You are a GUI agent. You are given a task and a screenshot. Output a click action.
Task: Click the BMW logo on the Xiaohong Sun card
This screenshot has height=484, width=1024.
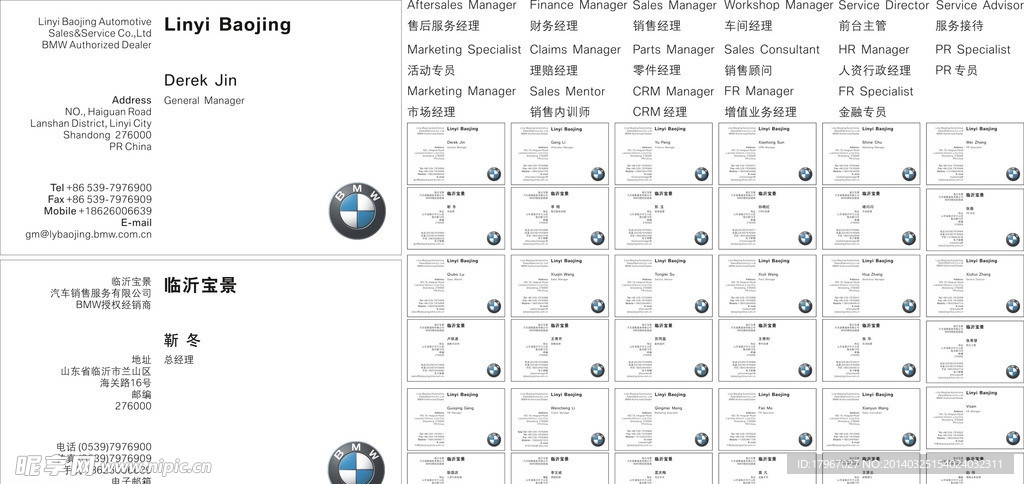click(805, 174)
